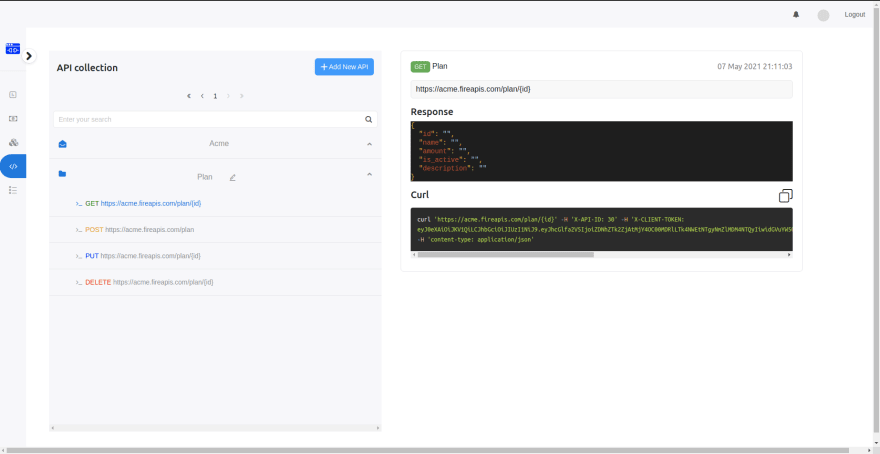The height and width of the screenshot is (454, 880).
Task: Click the API collection heading
Action: click(87, 68)
